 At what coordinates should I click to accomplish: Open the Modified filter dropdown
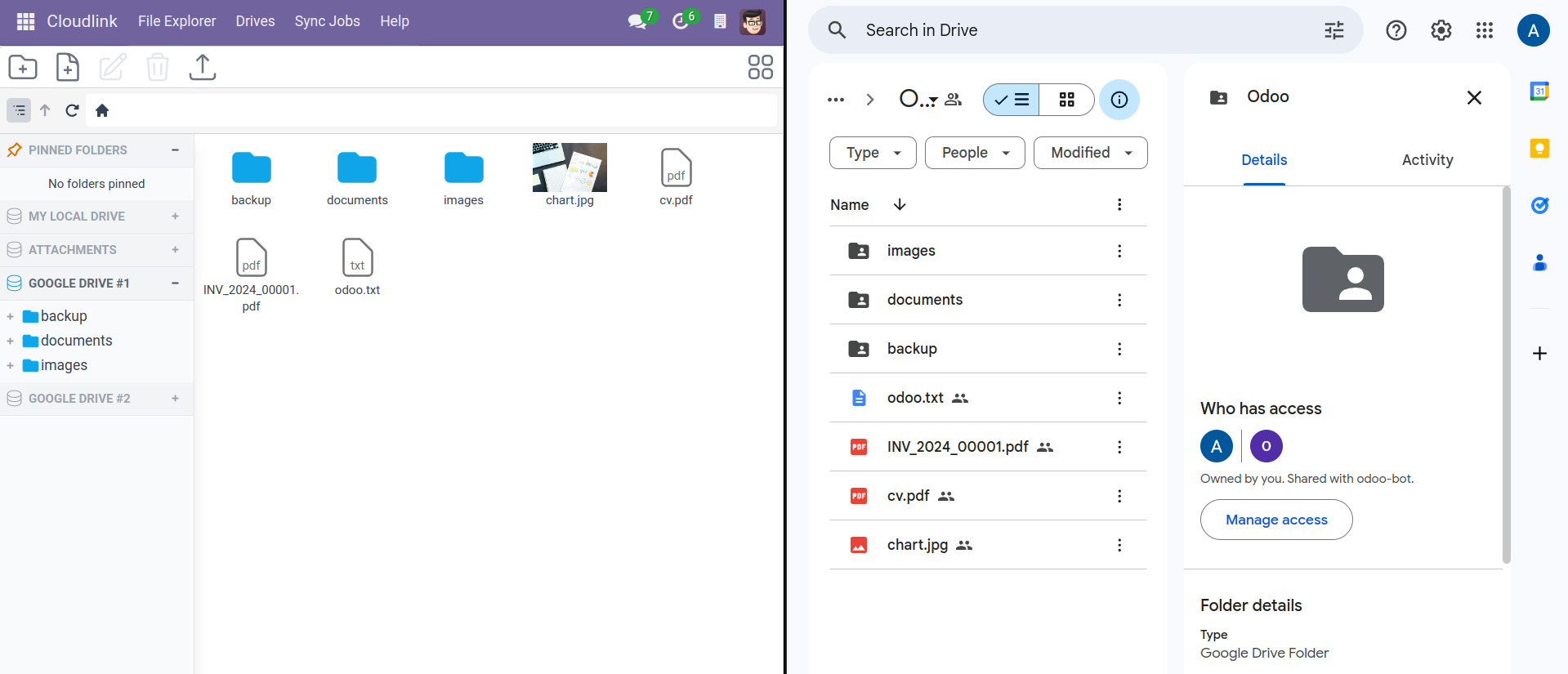(x=1090, y=153)
